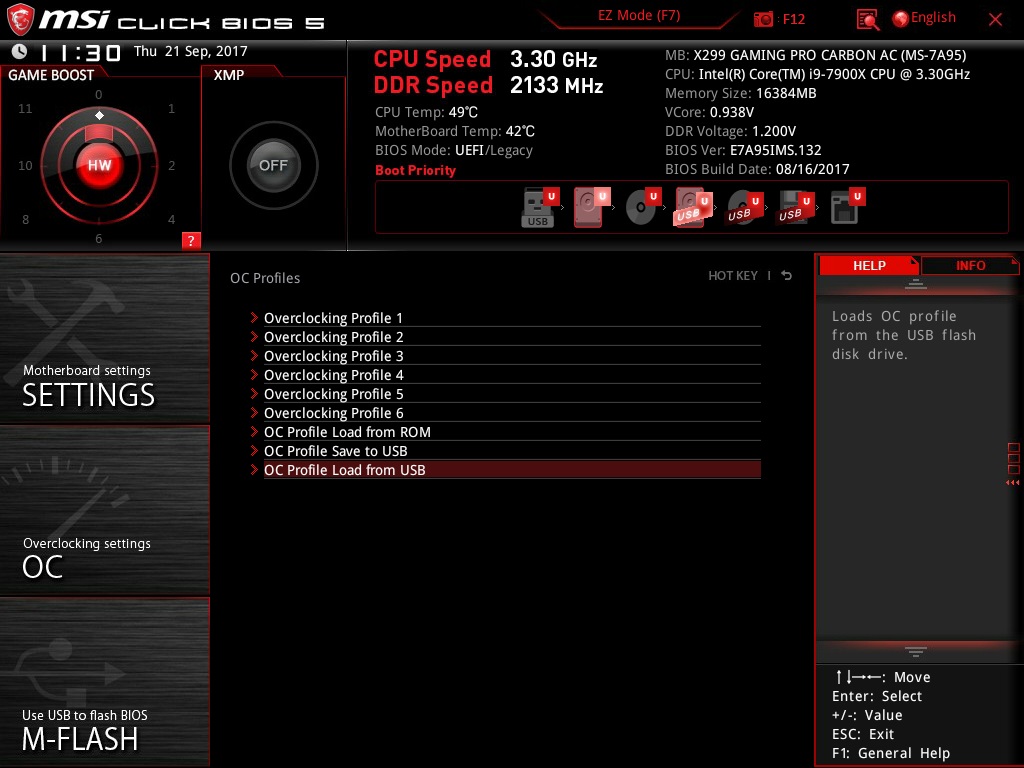Expand Overclocking Profile 5 chevron

[254, 393]
